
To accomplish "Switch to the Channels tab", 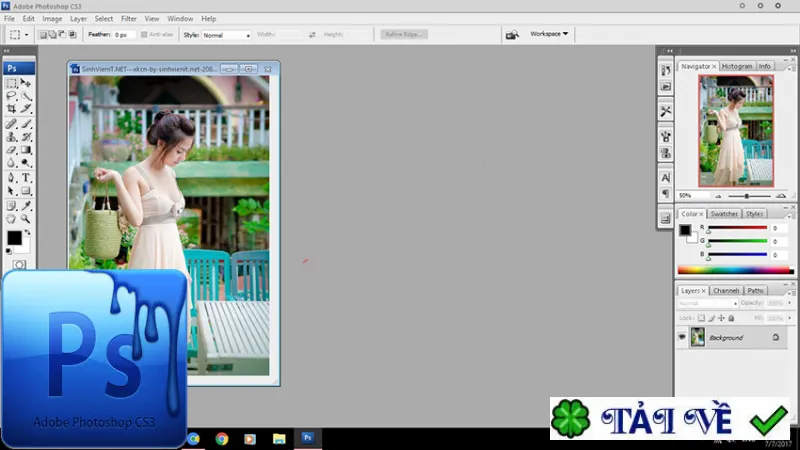I will pyautogui.click(x=726, y=290).
